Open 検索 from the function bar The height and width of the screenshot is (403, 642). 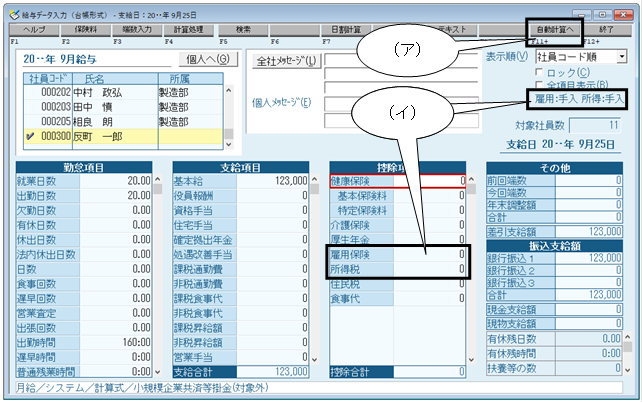point(243,30)
